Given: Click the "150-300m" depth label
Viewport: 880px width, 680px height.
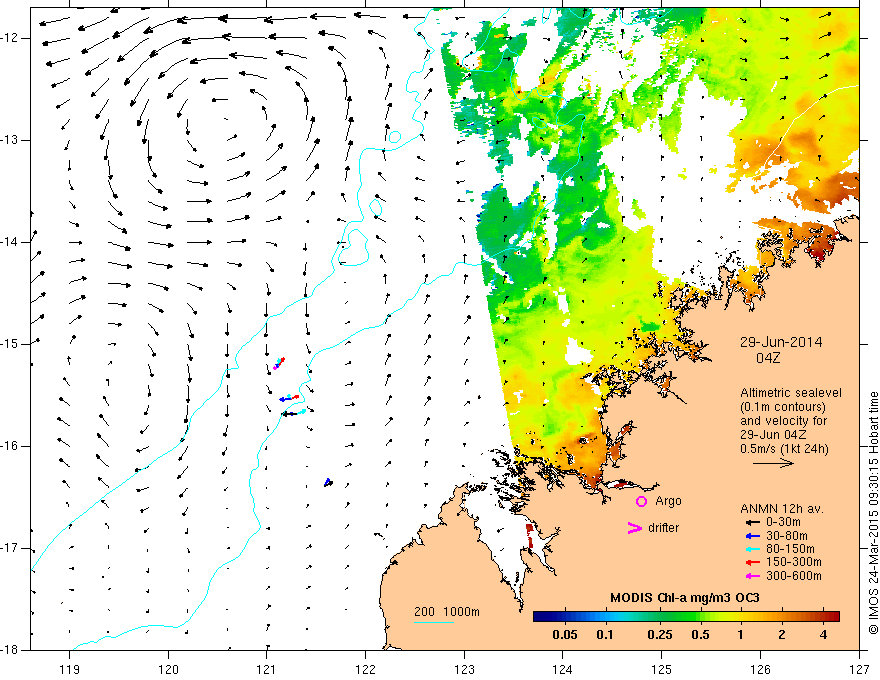Looking at the screenshot, I should 794,563.
